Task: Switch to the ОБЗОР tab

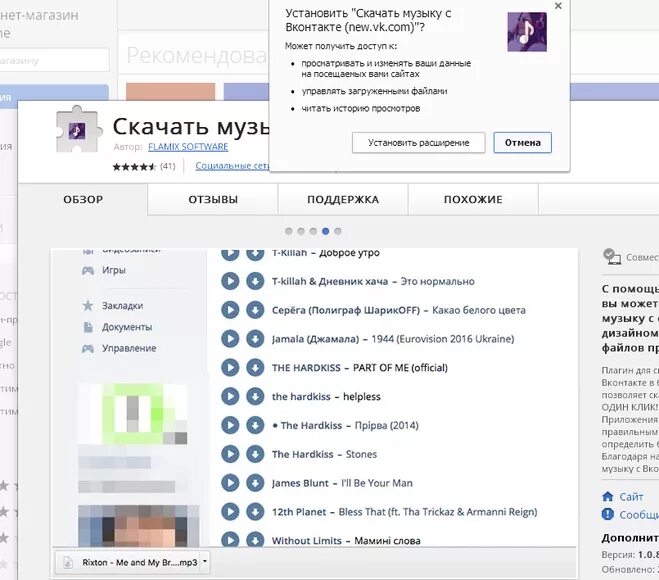Action: (83, 199)
